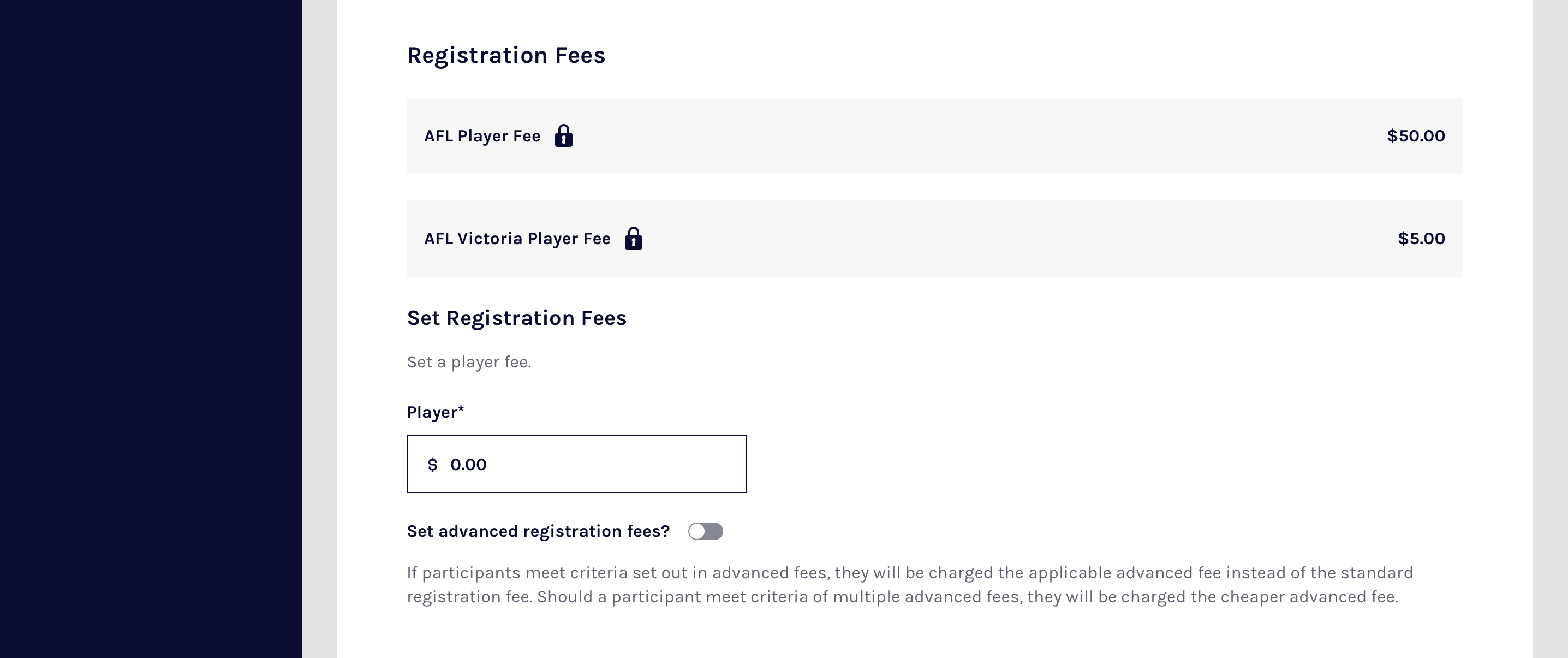Click the empty middle of AFL Player Fee row
The image size is (1568, 658).
(974, 136)
